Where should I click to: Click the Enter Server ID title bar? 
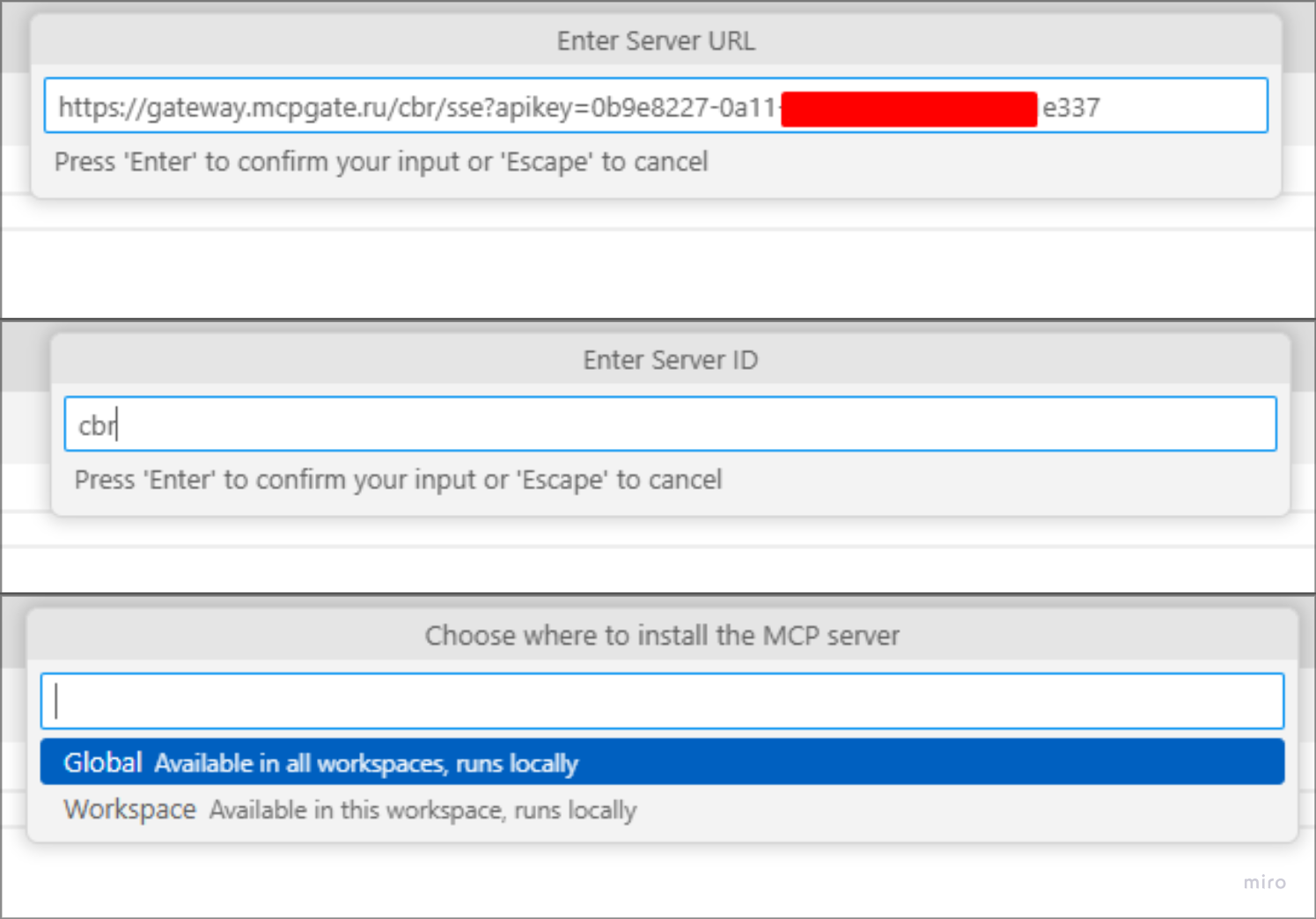(670, 359)
